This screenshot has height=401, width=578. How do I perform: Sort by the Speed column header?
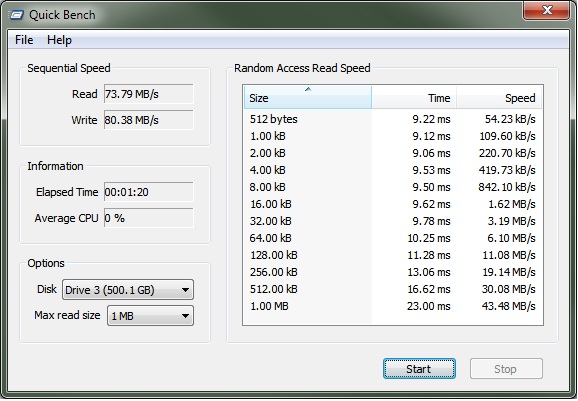(499, 97)
